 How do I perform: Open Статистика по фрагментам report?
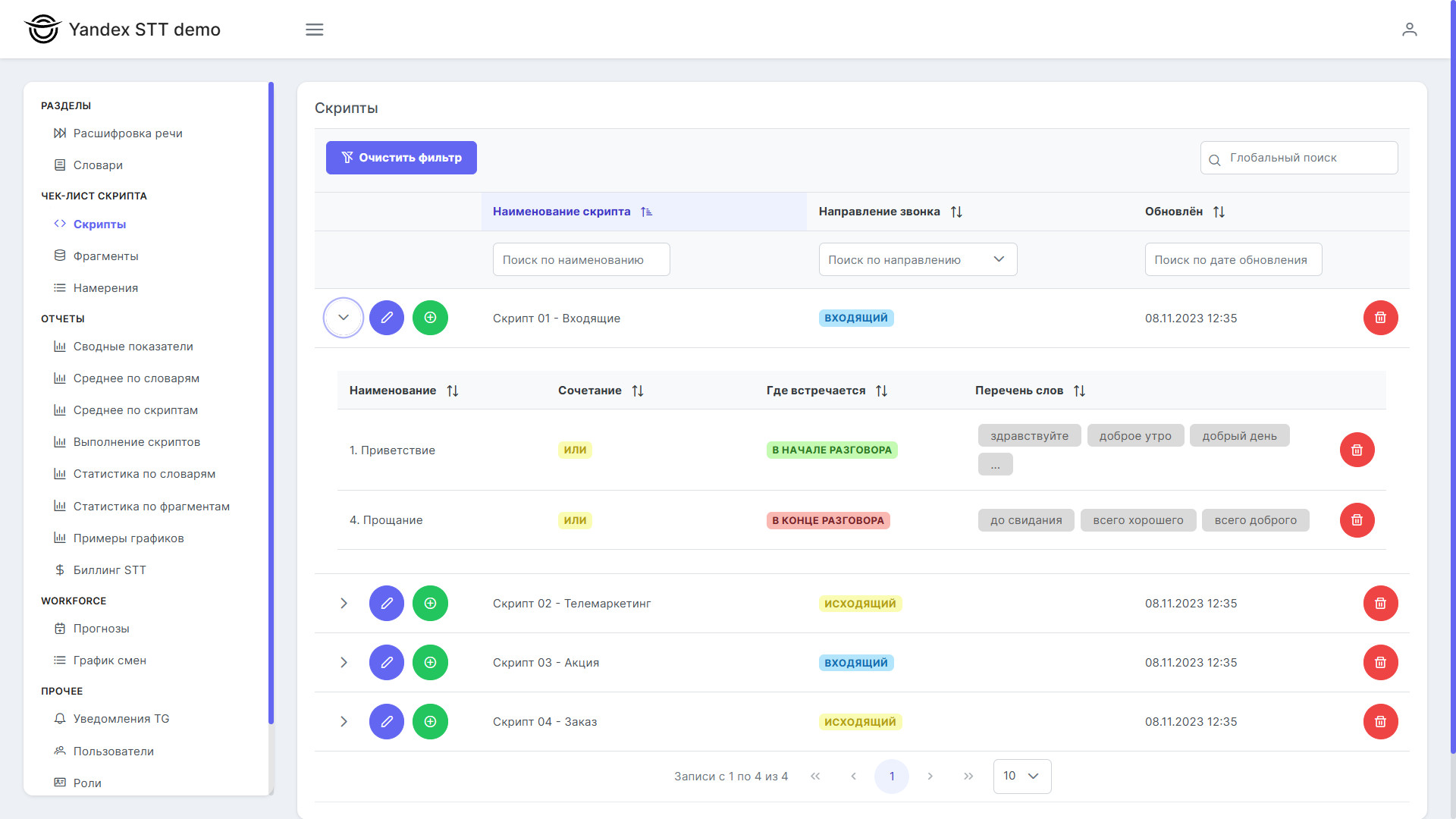[x=141, y=507]
